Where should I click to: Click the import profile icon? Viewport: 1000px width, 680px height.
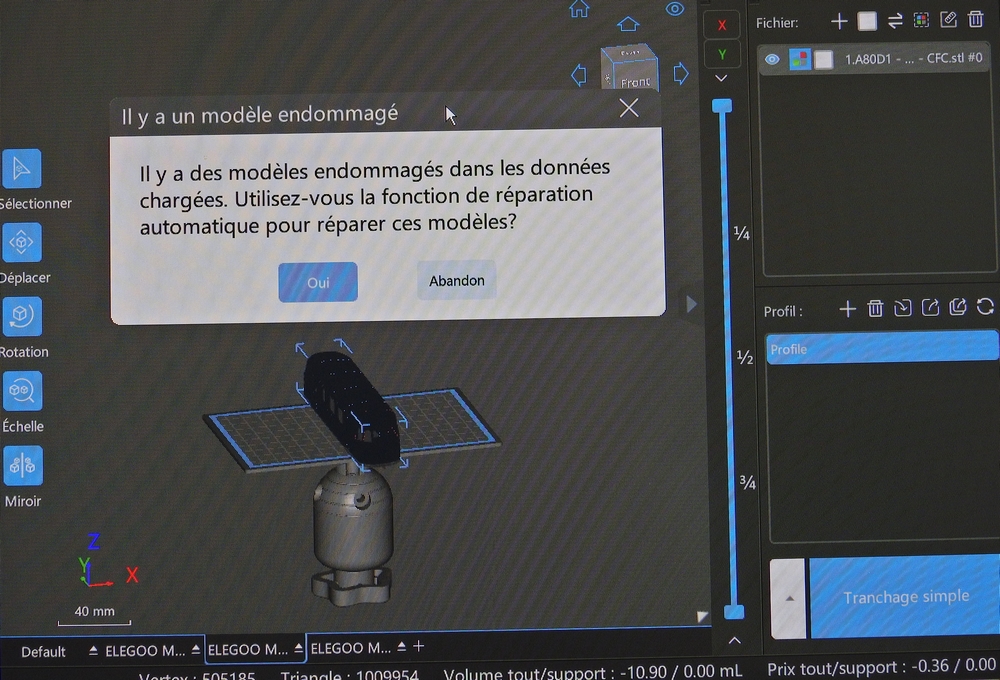pyautogui.click(x=902, y=308)
